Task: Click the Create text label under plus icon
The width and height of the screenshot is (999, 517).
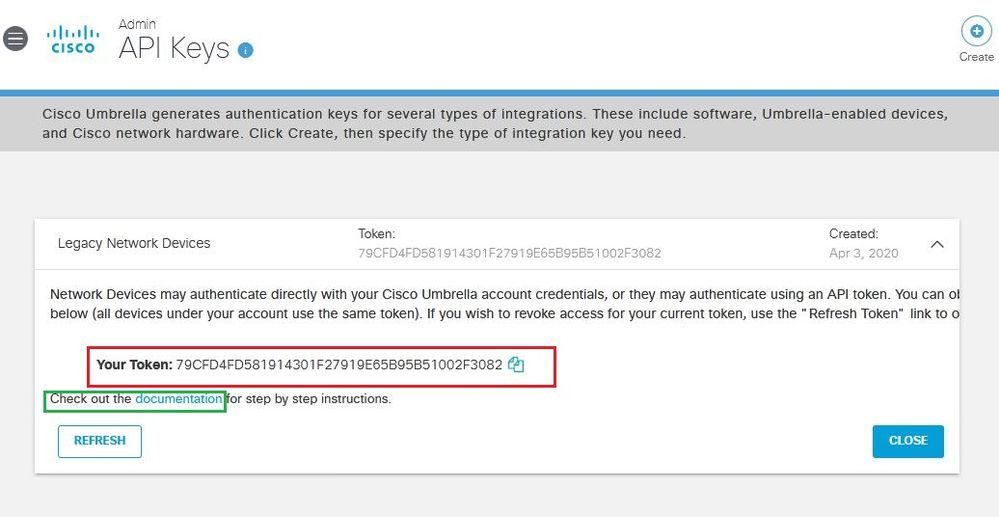Action: tap(976, 57)
